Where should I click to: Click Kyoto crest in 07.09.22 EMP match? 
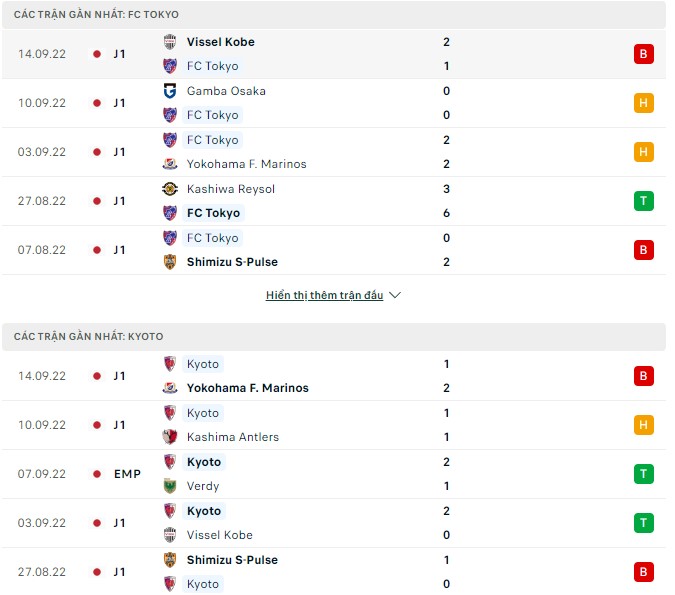click(170, 462)
